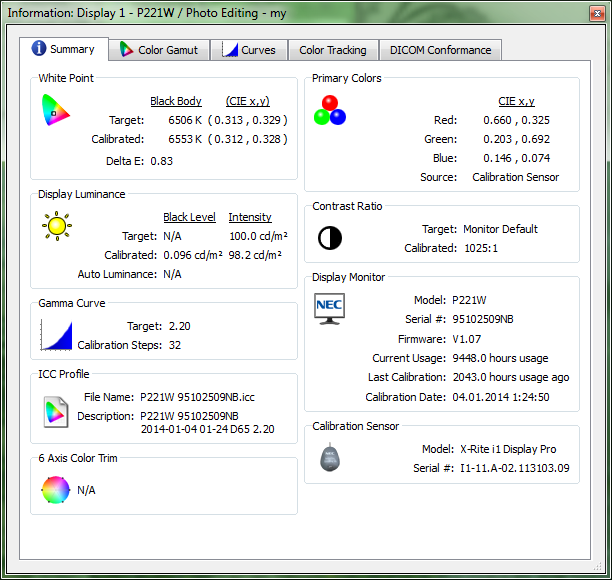The height and width of the screenshot is (580, 612).
Task: Click the (CIE x,y) White Point header
Action: (248, 101)
